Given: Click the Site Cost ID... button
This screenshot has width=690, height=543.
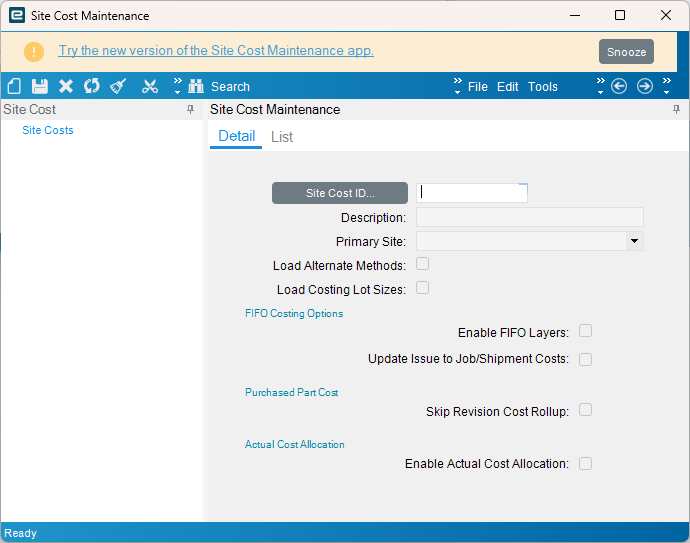Looking at the screenshot, I should pos(340,193).
